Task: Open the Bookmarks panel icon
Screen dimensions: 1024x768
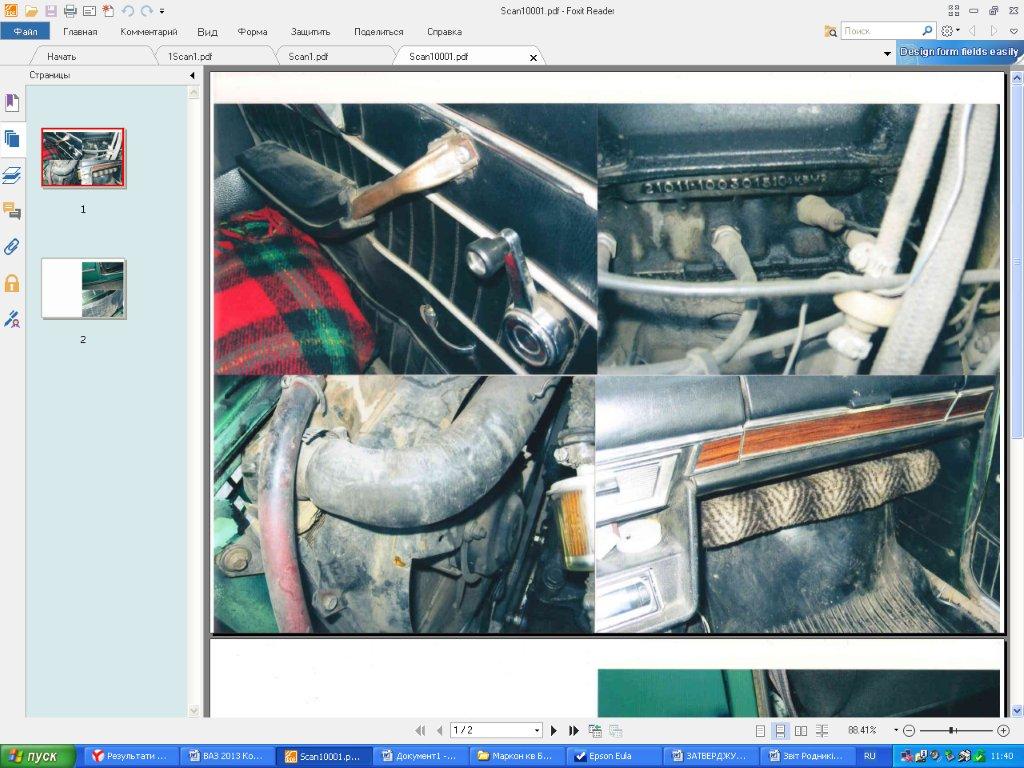Action: click(x=12, y=103)
